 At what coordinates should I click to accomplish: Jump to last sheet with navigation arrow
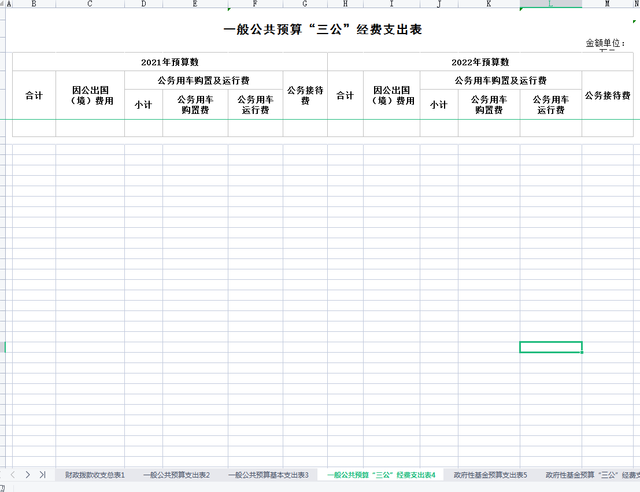[42, 474]
